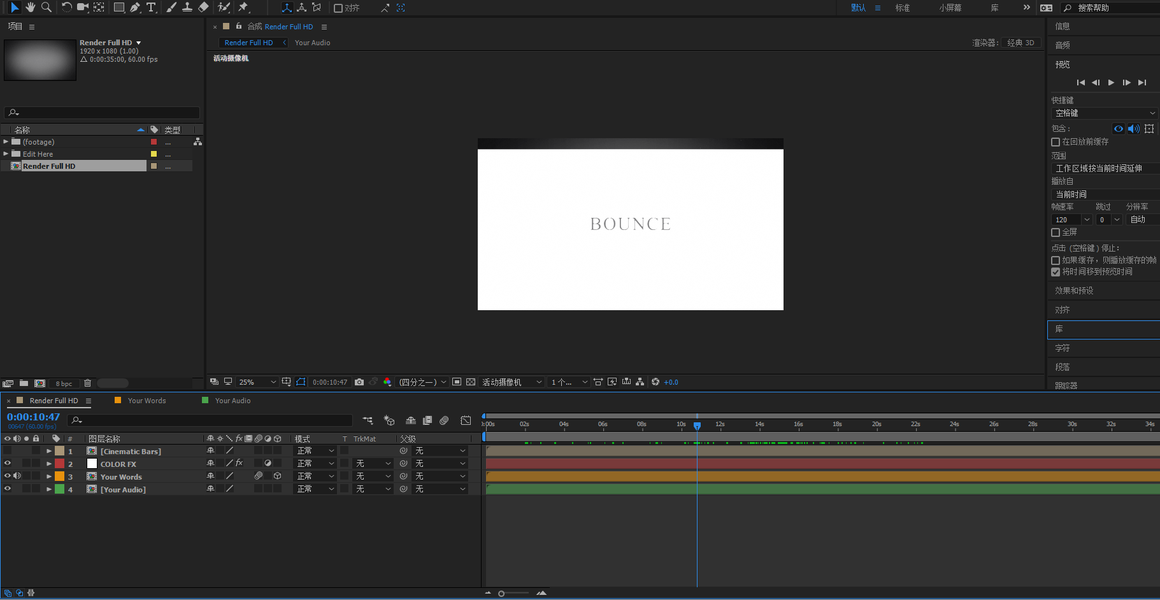Uncheck the 将时间移到预览时间 checkbox
The image size is (1160, 600).
pos(1056,272)
